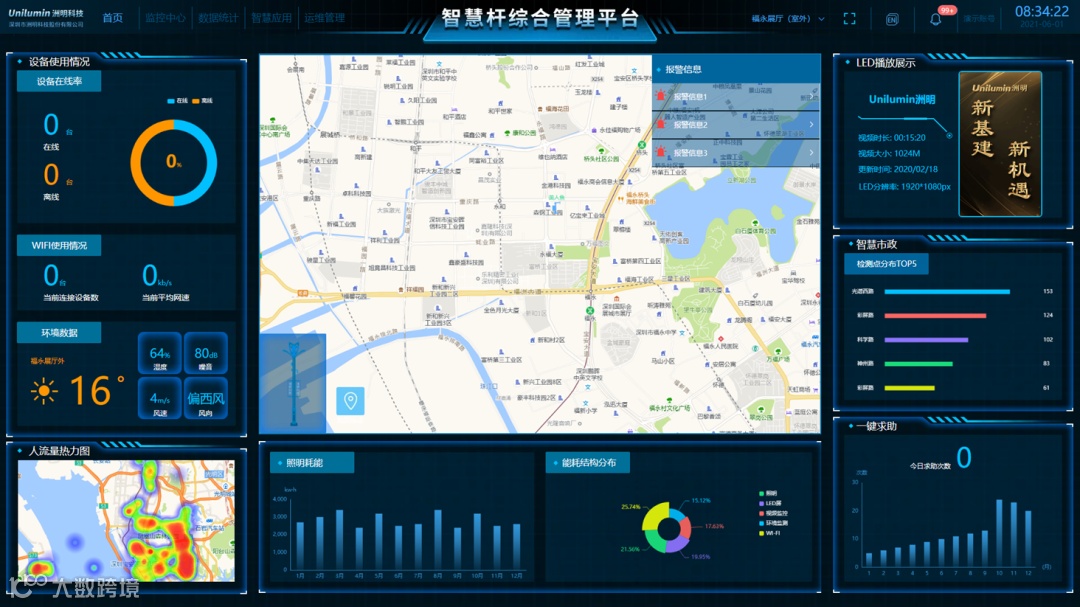This screenshot has height=607, width=1080.
Task: Click the 报警信息 panel header
Action: 736,69
